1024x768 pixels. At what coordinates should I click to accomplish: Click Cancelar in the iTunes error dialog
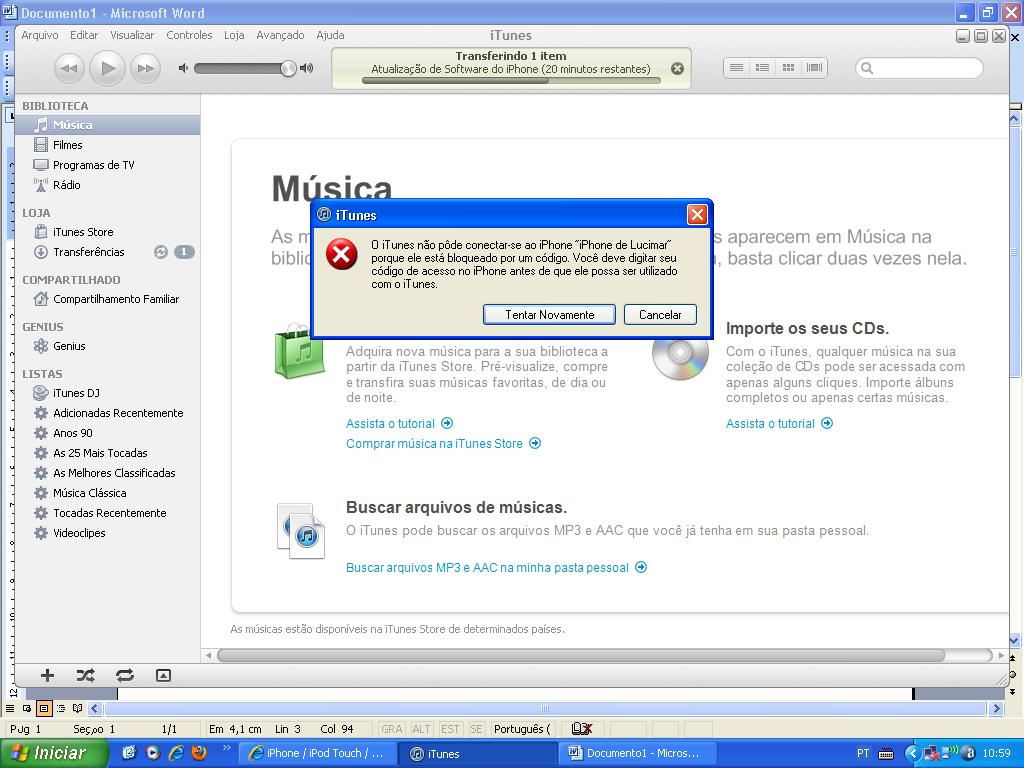(x=660, y=315)
